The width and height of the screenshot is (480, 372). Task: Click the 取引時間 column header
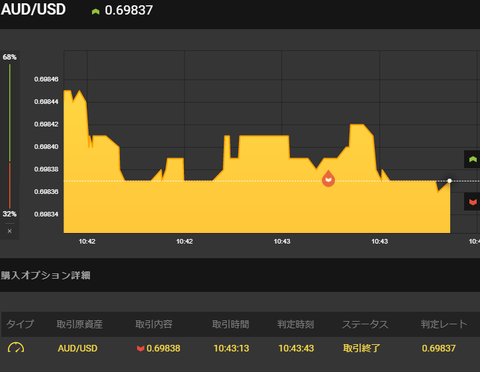(x=231, y=324)
